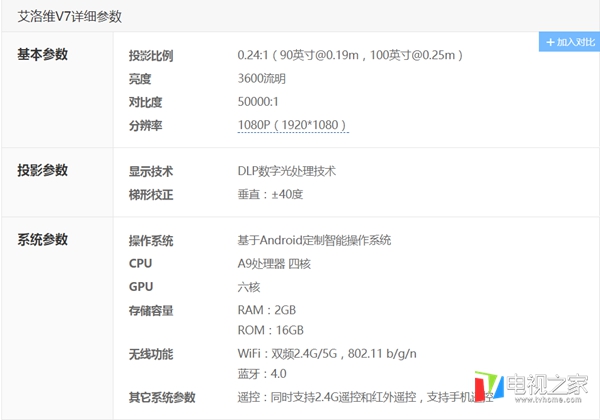Click the 分辨率 label
Viewport: 600px width, 420px height.
[x=145, y=125]
